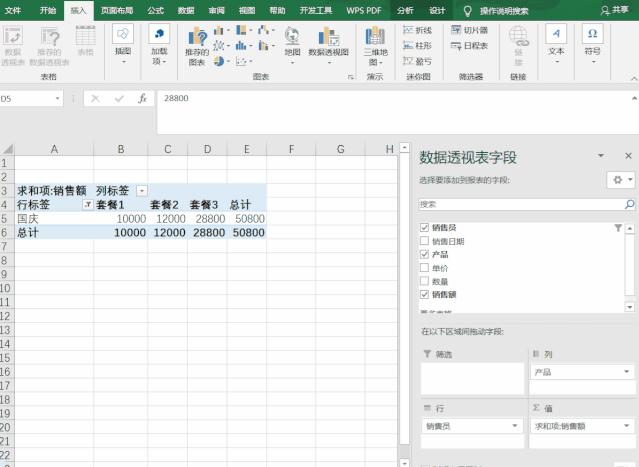
Task: Open the task pane options arrow
Action: point(601,156)
